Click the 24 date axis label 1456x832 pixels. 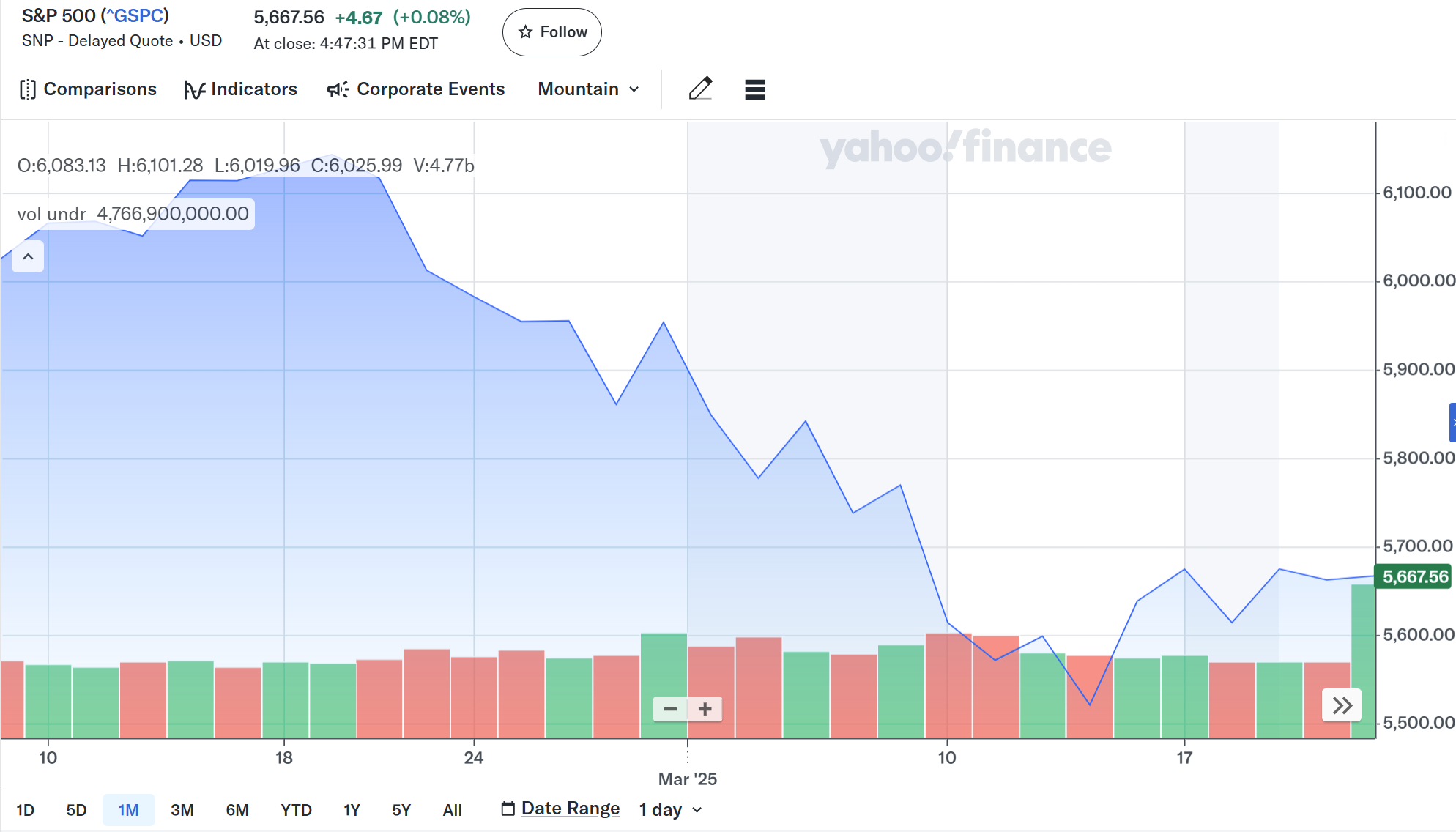pyautogui.click(x=474, y=758)
